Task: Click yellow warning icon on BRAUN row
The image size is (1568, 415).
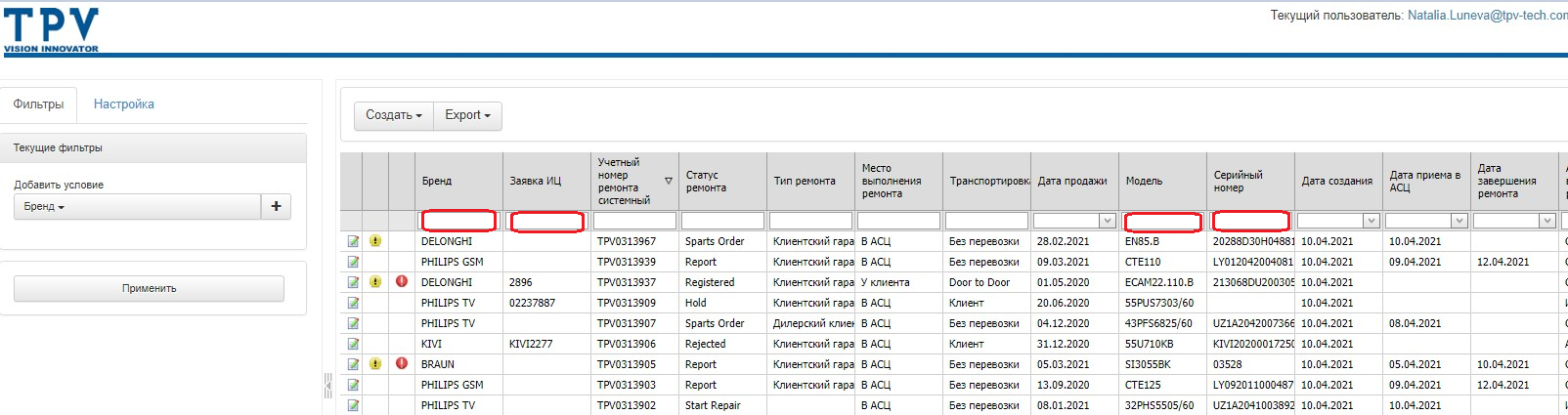Action: click(375, 364)
